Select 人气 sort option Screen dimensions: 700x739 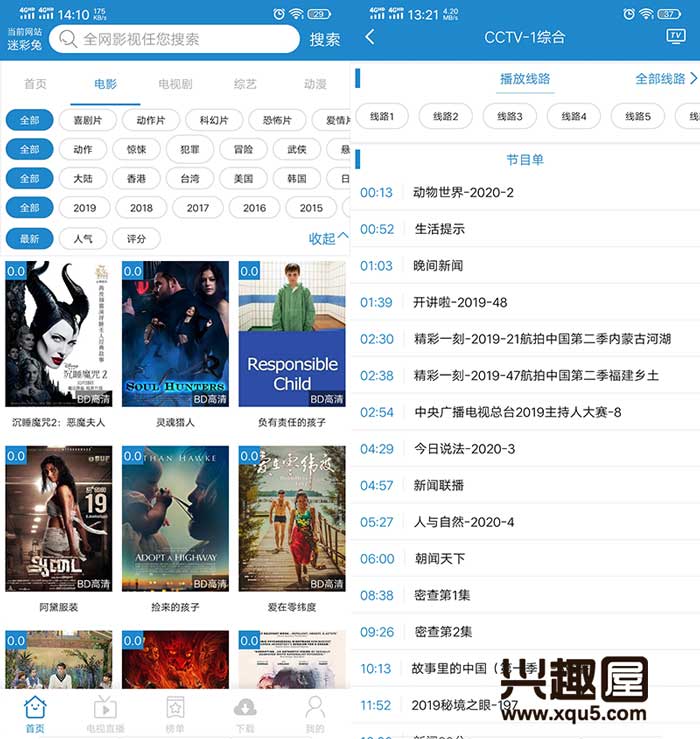tap(83, 239)
